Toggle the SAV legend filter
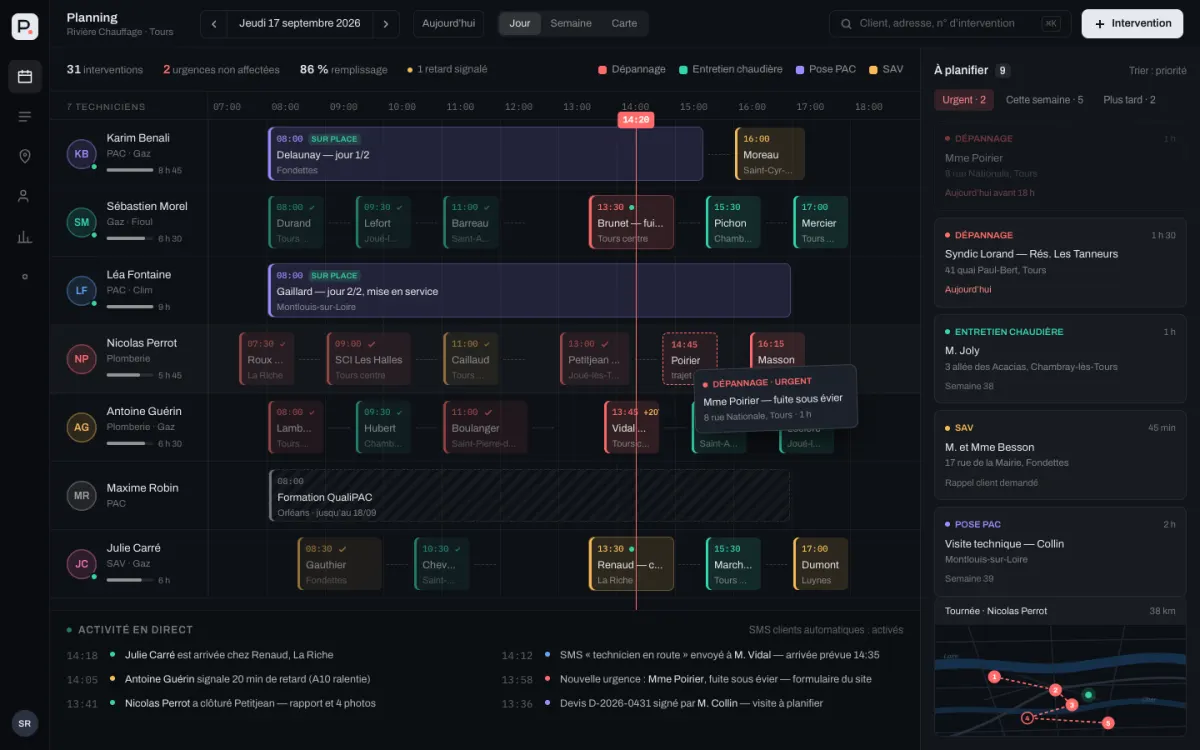 (886, 69)
